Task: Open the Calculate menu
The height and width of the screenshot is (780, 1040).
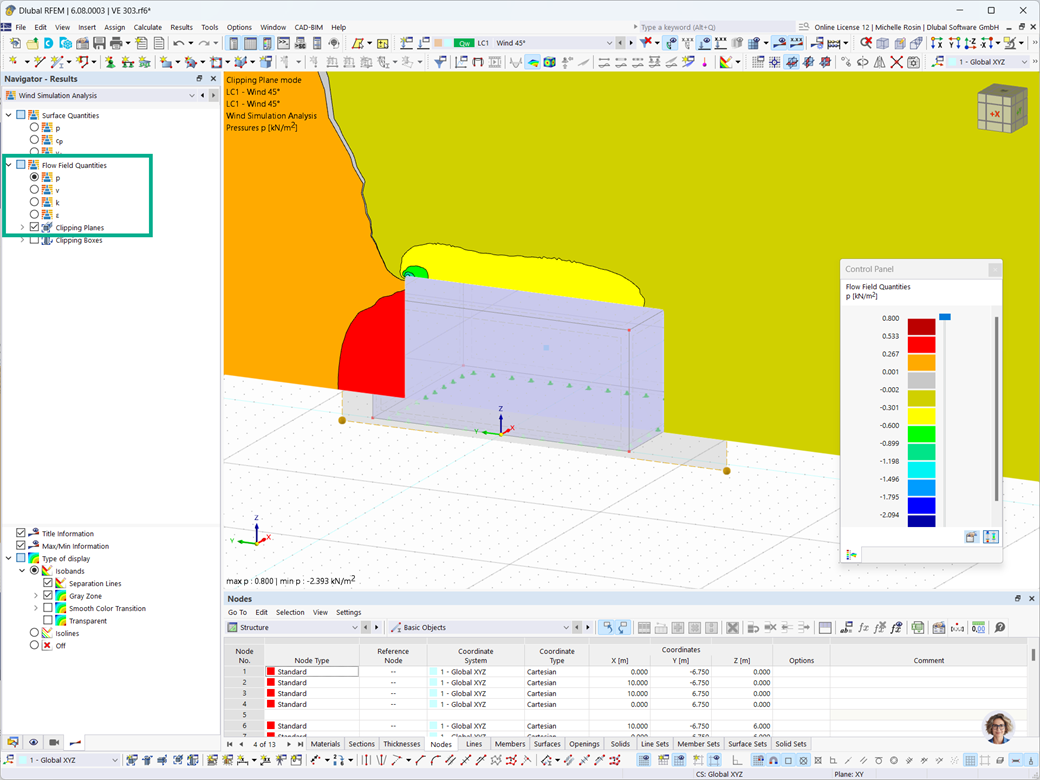Action: [147, 27]
